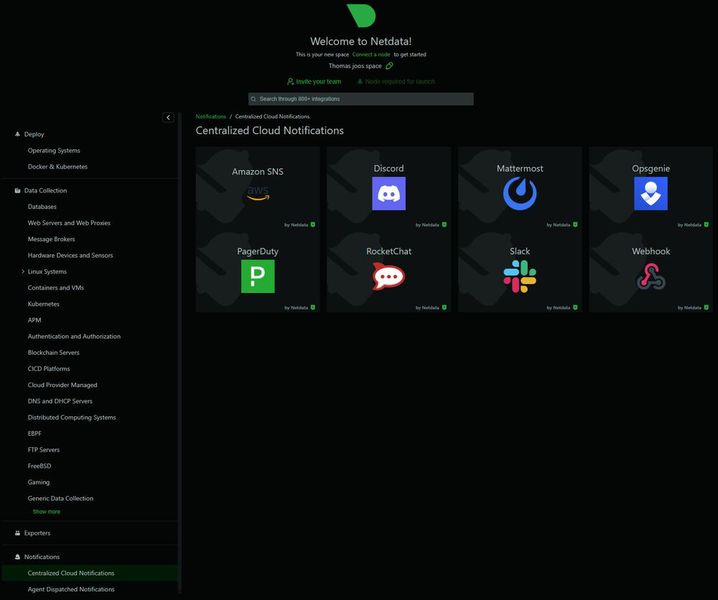This screenshot has width=718, height=600.
Task: Select the Databases category
Action: click(x=42, y=207)
